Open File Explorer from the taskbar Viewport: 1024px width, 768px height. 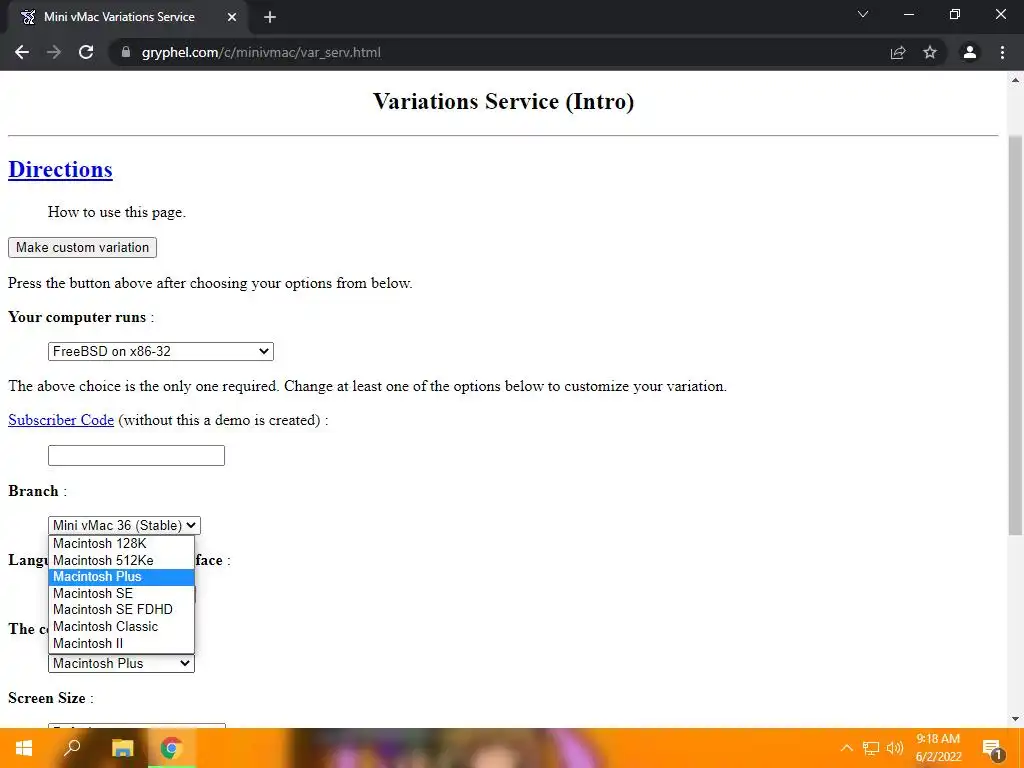click(122, 748)
